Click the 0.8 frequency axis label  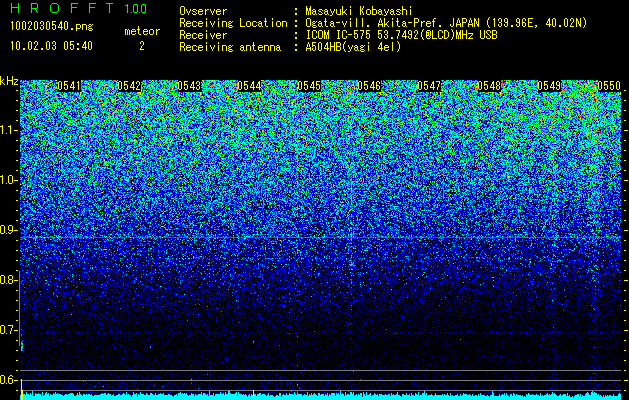(9, 280)
